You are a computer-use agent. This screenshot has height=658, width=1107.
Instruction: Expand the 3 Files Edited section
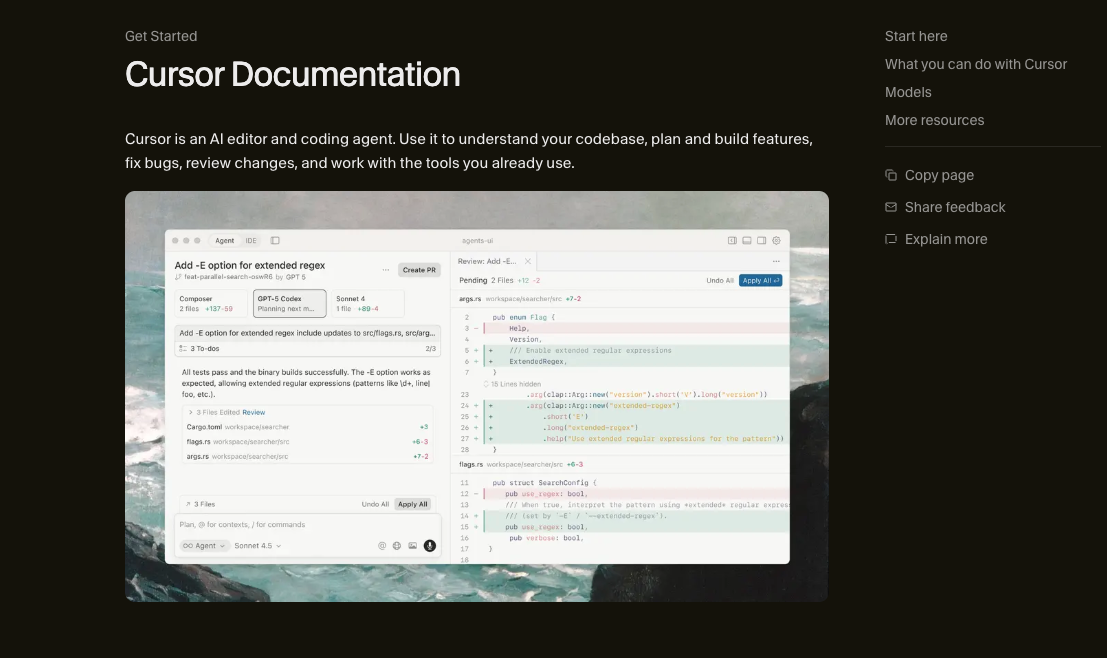click(190, 412)
